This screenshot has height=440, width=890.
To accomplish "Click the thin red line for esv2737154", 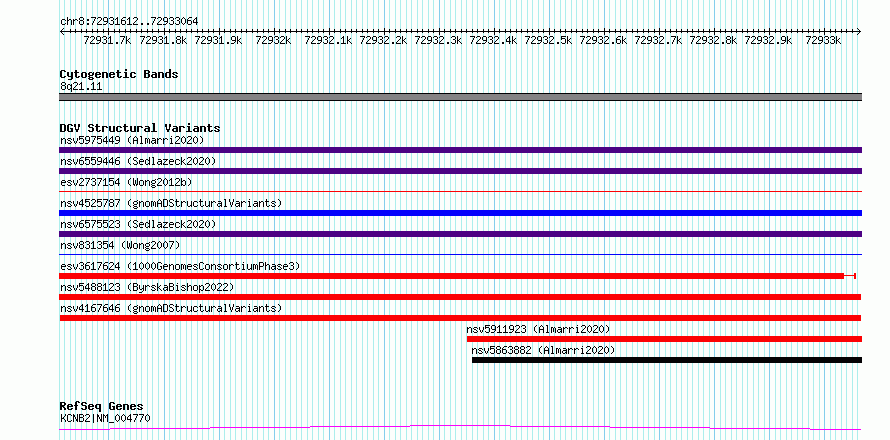I will point(460,192).
